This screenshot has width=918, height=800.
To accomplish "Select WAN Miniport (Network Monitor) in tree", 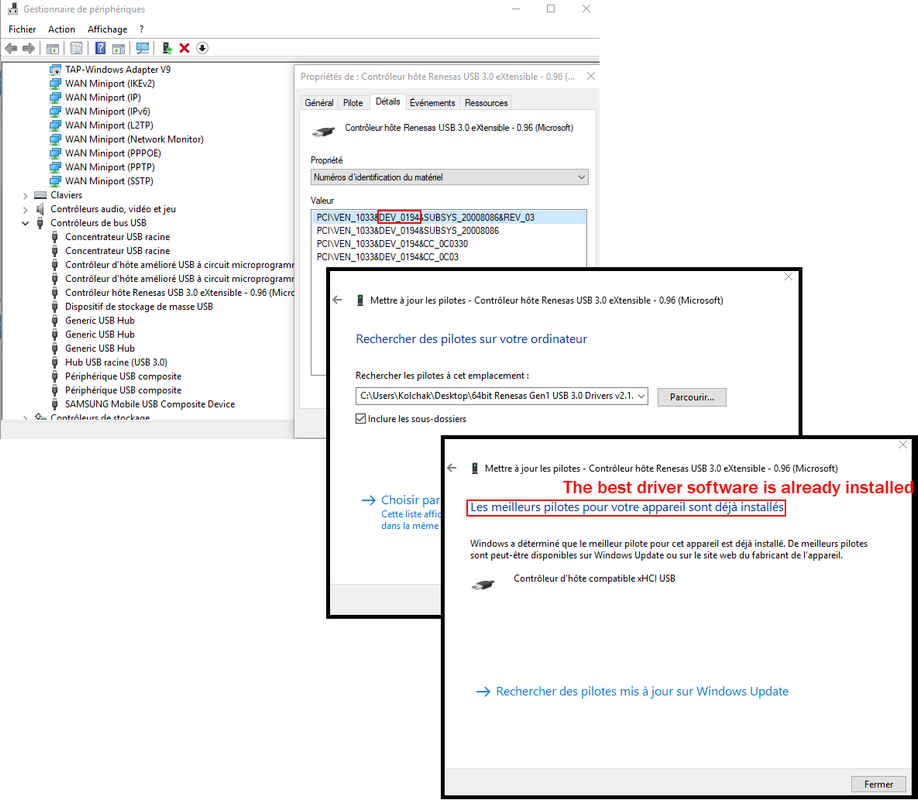I will [x=134, y=139].
